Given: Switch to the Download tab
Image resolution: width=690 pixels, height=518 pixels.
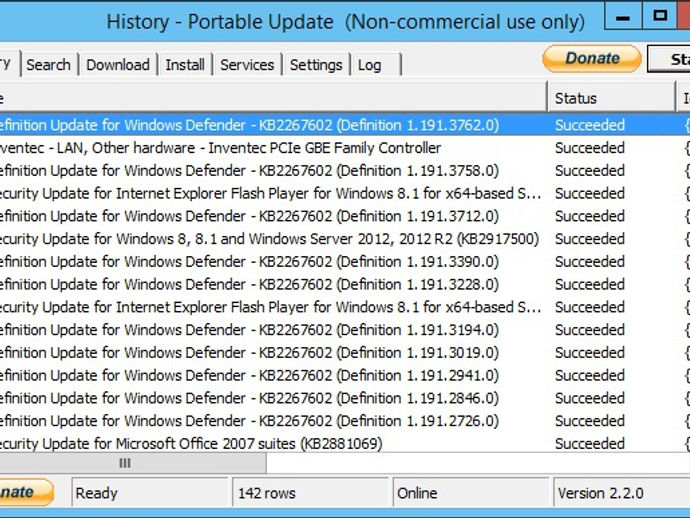Looking at the screenshot, I should click(117, 65).
